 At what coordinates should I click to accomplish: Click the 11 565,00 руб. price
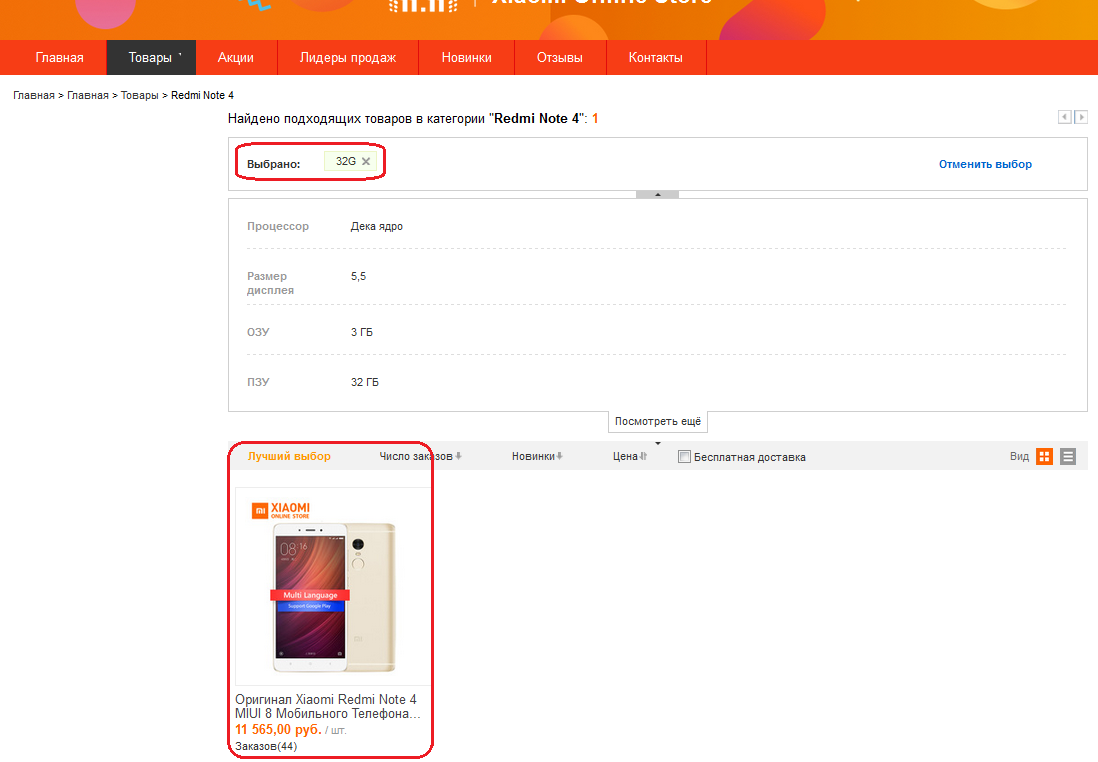278,730
